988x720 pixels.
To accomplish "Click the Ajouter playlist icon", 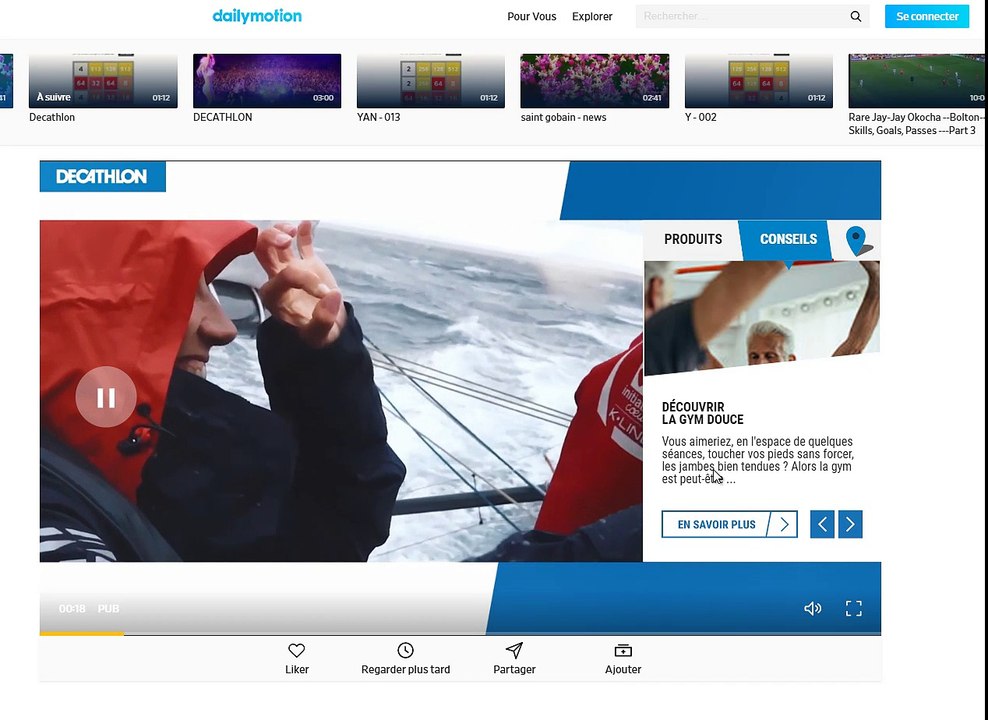I will tap(623, 650).
